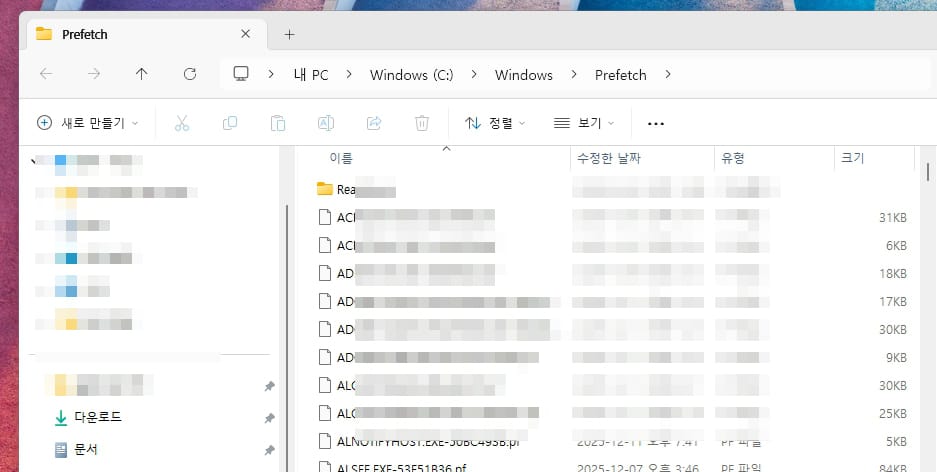Navigate to Windows folder breadcrumb
The height and width of the screenshot is (472, 937).
coord(523,75)
